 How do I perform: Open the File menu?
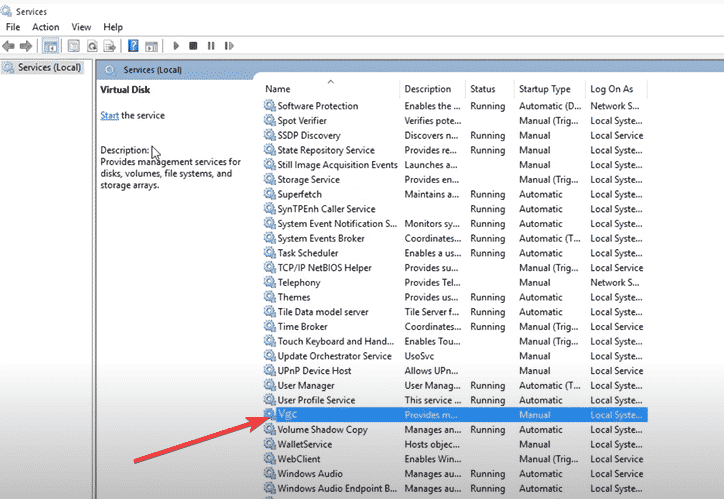(13, 27)
